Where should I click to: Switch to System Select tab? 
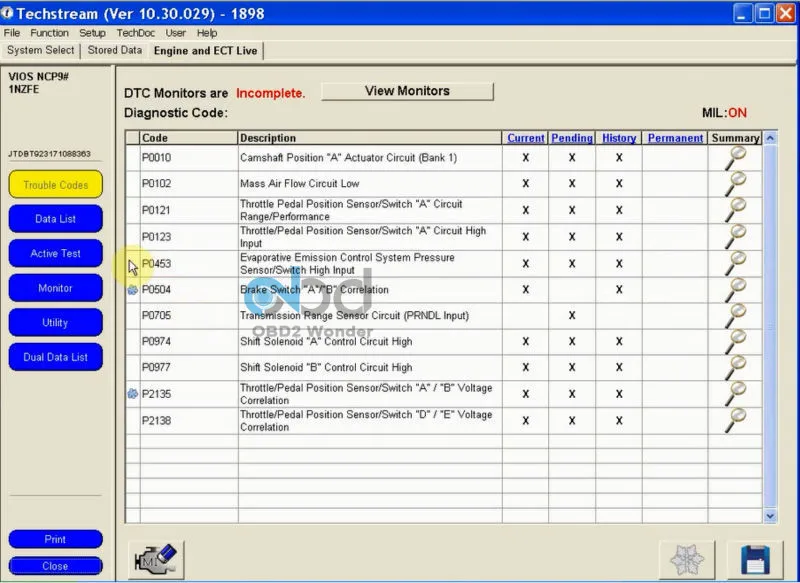coord(40,50)
